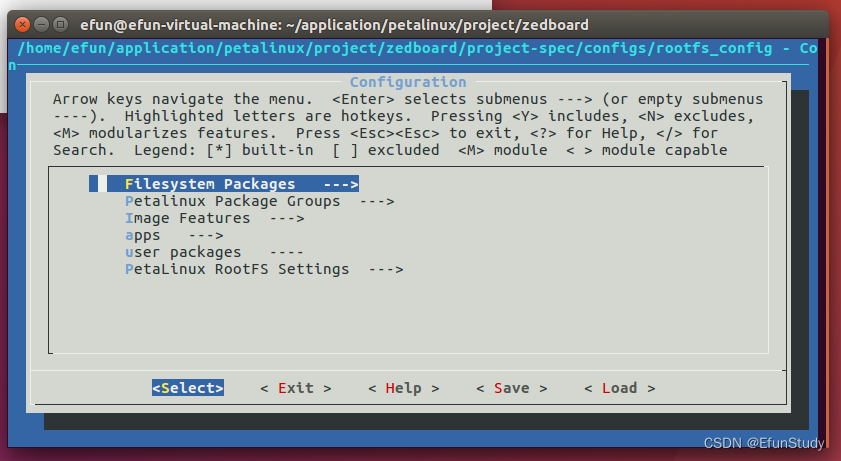The height and width of the screenshot is (461, 841).
Task: Click the terminal window title text
Action: click(x=334, y=25)
